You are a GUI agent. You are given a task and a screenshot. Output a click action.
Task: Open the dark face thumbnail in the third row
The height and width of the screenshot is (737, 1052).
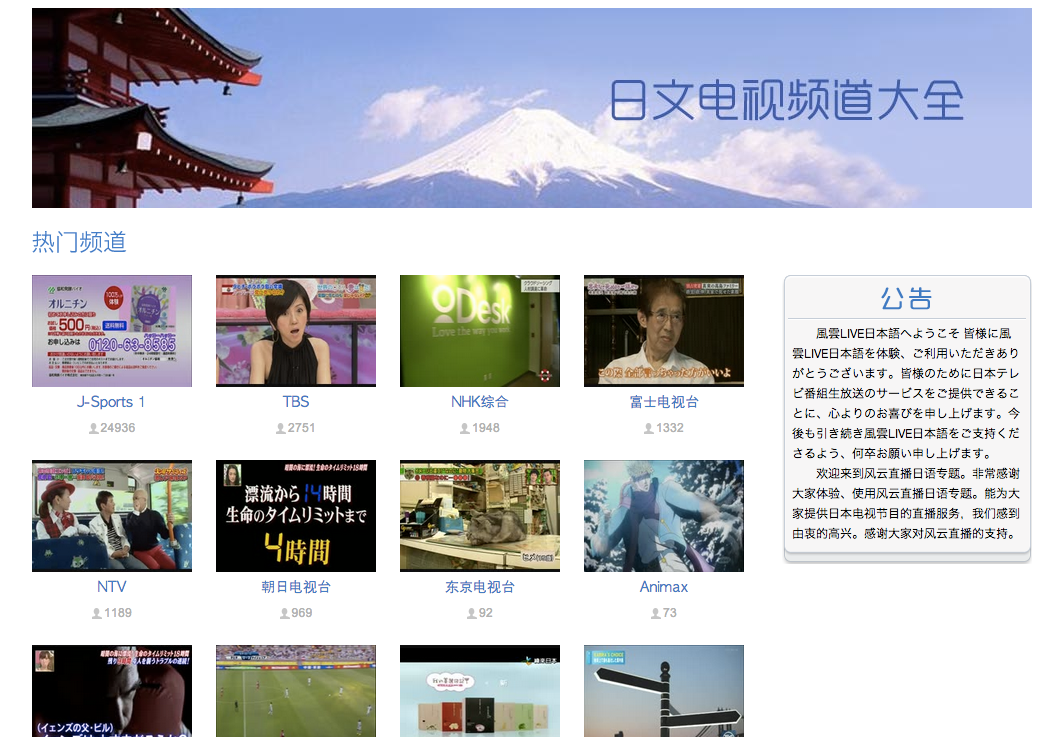112,691
